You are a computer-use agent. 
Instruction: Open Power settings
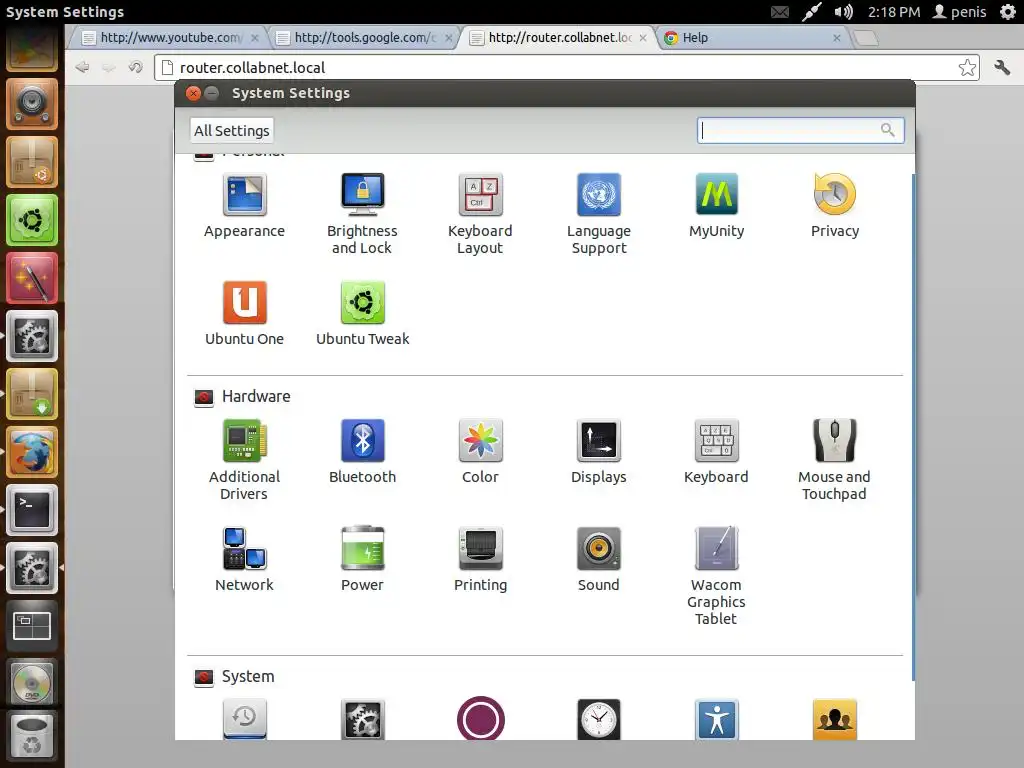(362, 560)
